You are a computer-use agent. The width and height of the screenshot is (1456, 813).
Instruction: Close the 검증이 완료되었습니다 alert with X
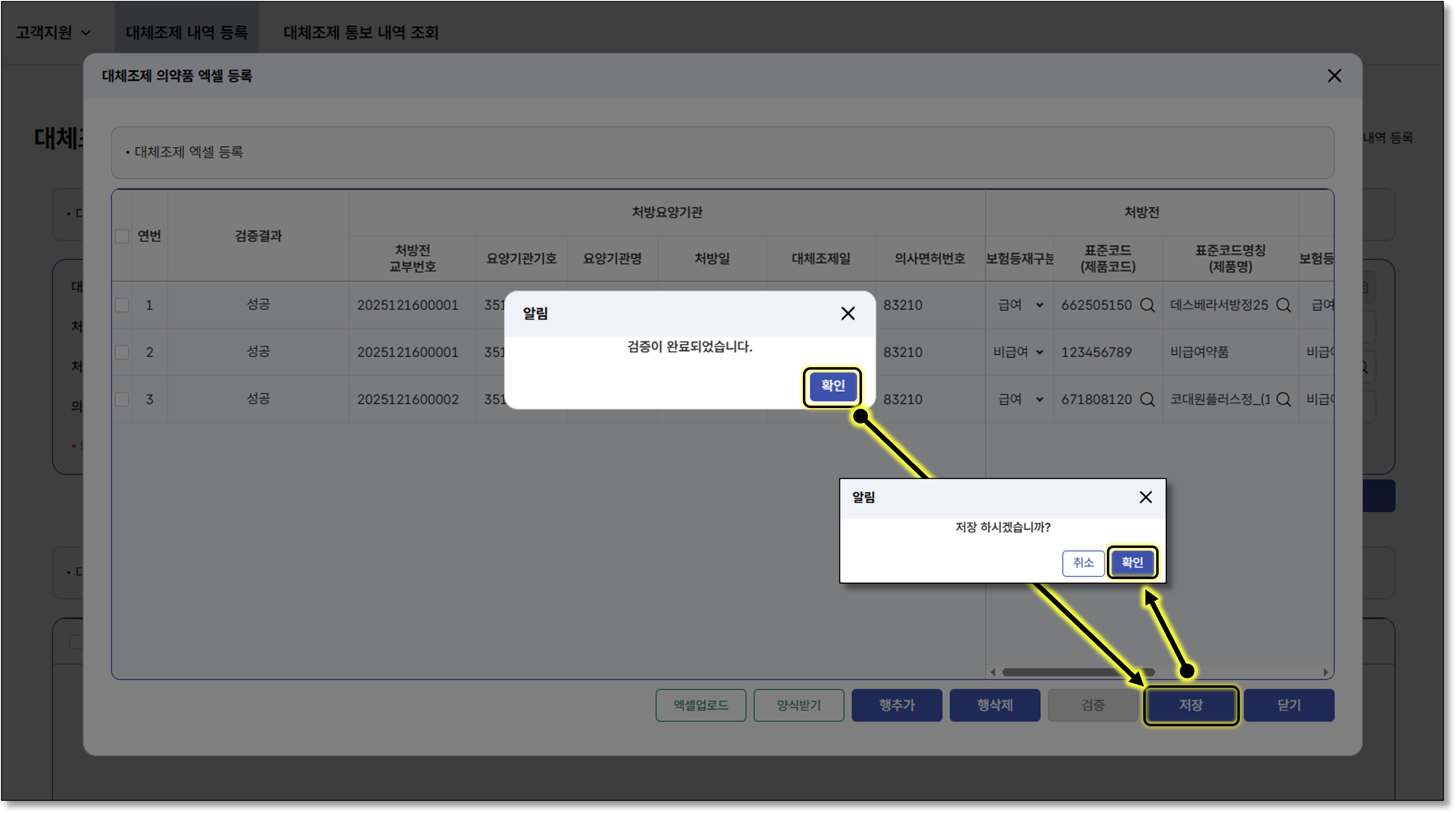[847, 314]
